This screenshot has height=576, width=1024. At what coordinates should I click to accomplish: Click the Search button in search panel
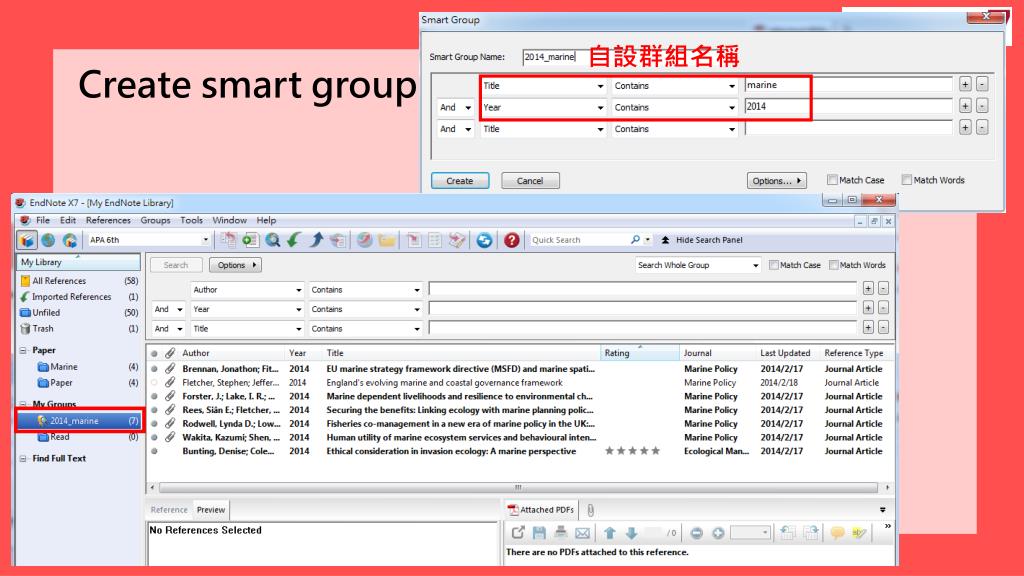[x=176, y=265]
